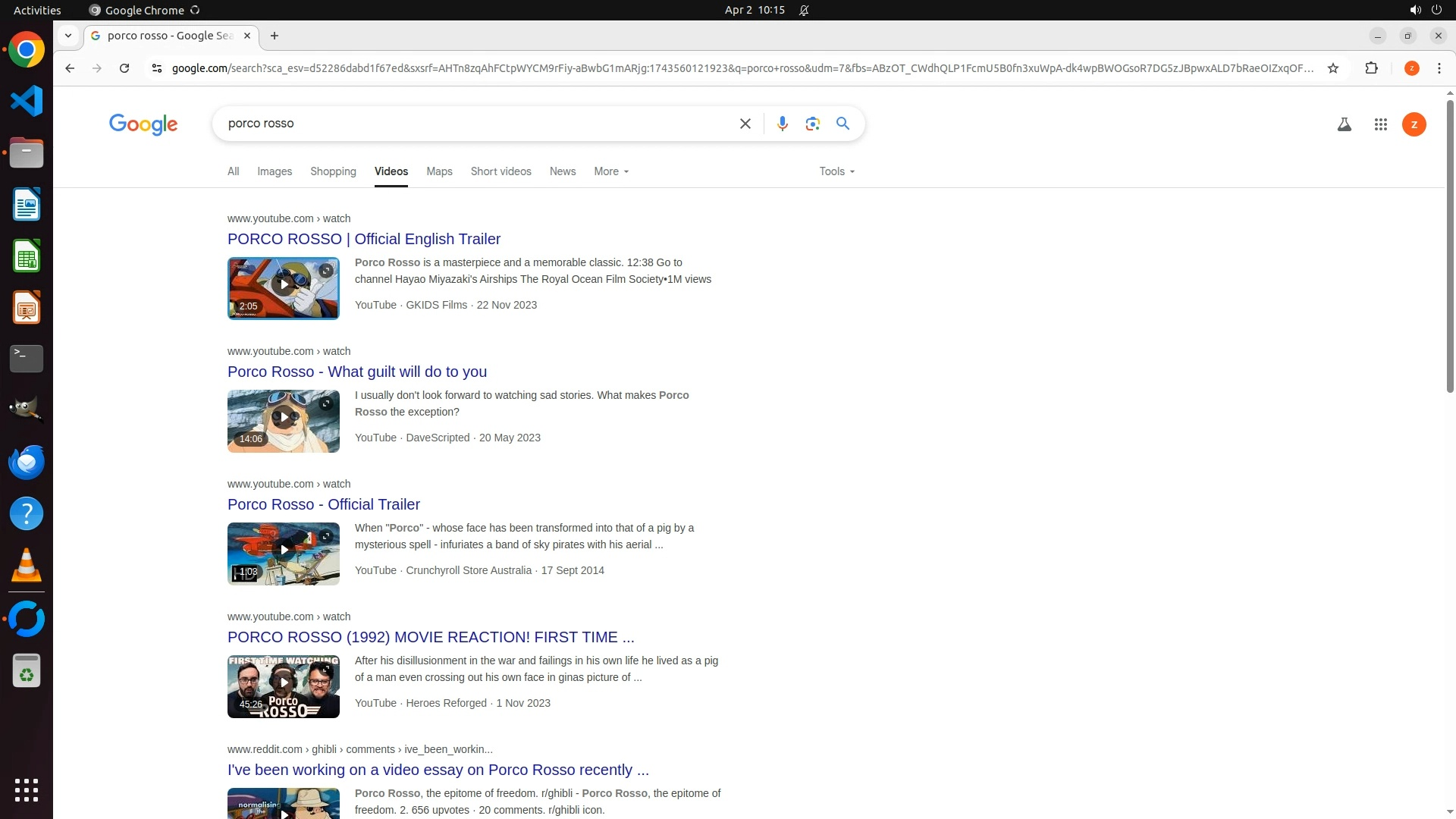Screen dimensions: 1456x819
Task: Open the Tools dropdown
Action: [836, 171]
